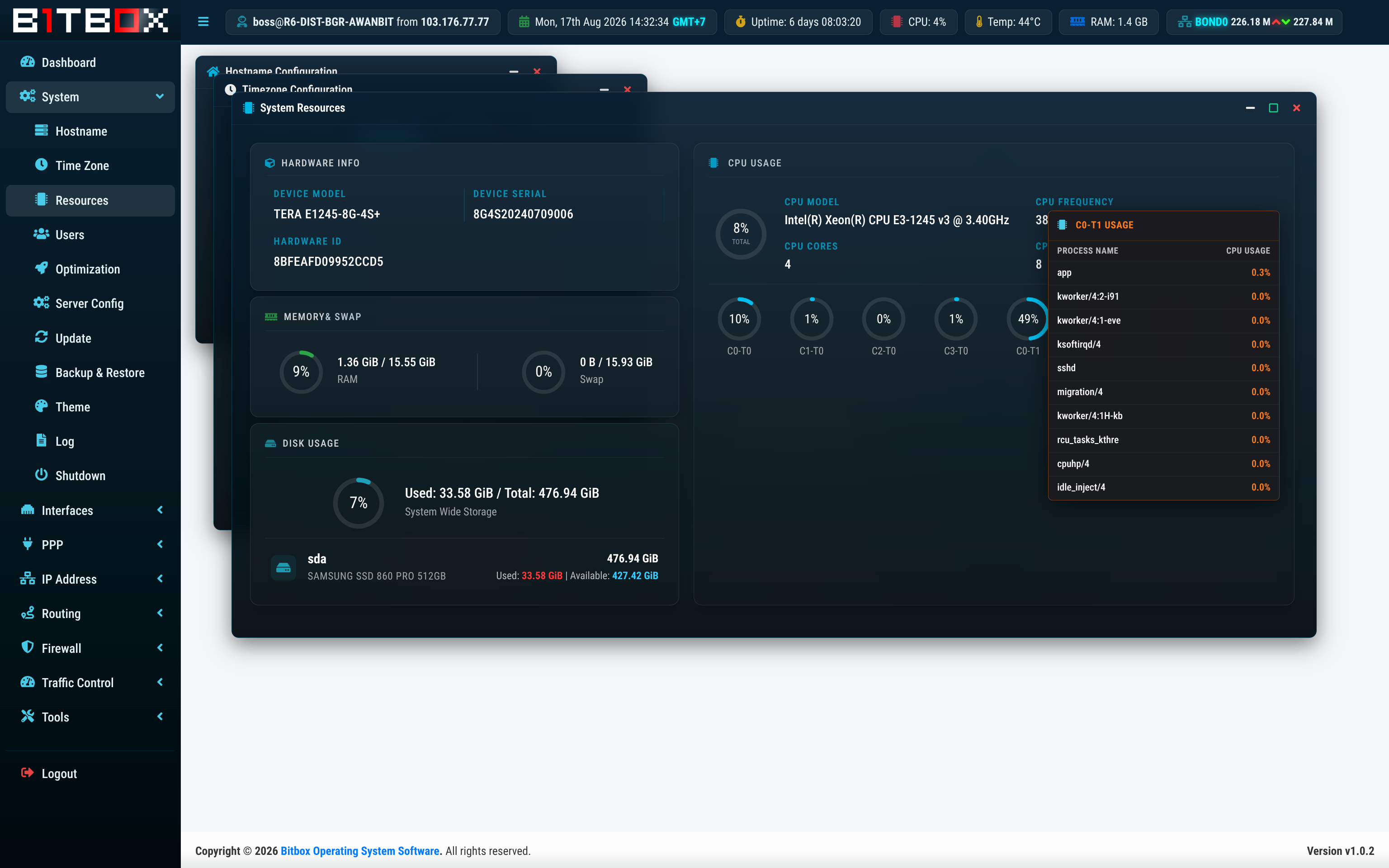Click the Backup & Restore database icon
The width and height of the screenshot is (1389, 868).
coord(41,372)
